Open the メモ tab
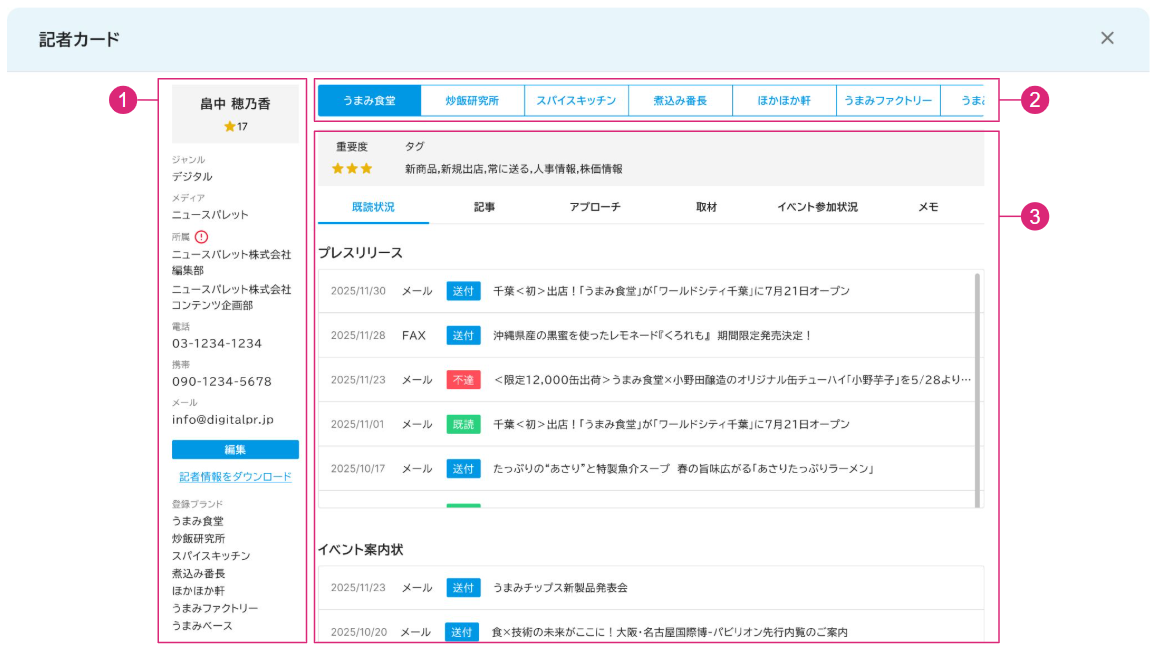 928,207
